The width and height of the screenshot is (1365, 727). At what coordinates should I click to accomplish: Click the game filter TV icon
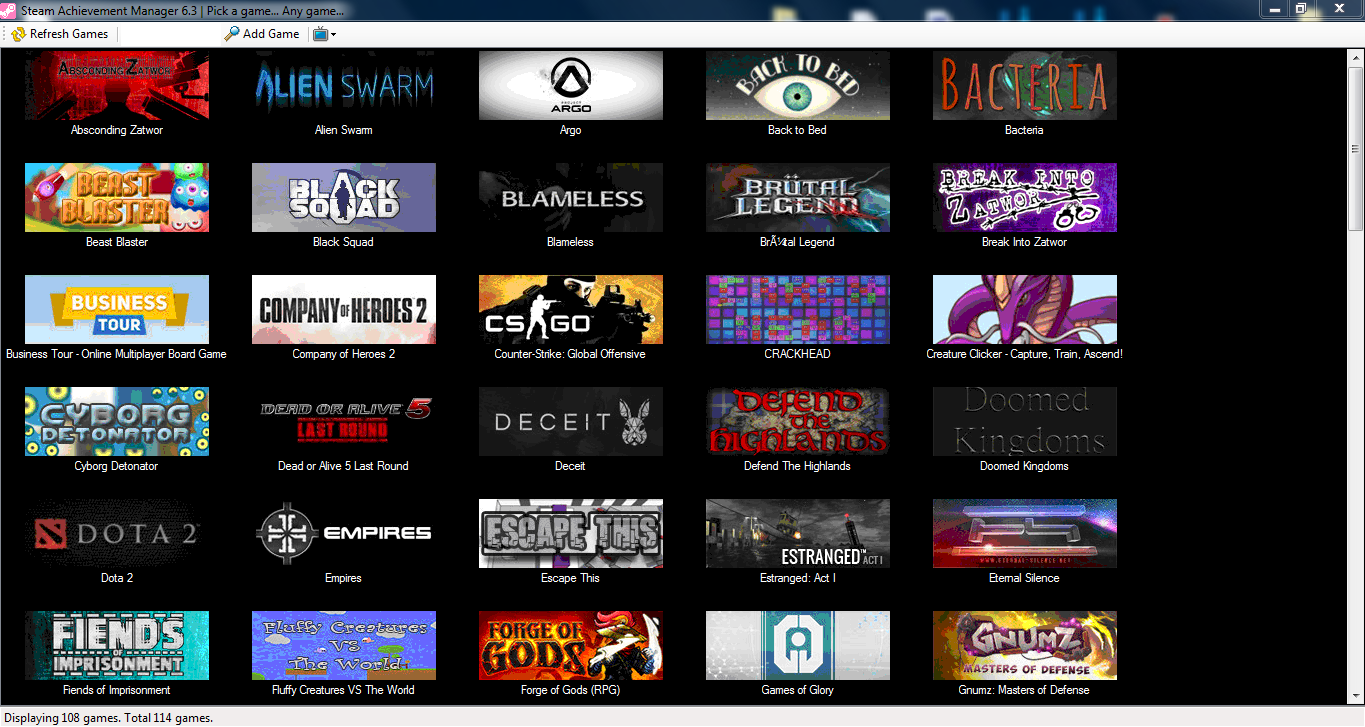pos(318,33)
